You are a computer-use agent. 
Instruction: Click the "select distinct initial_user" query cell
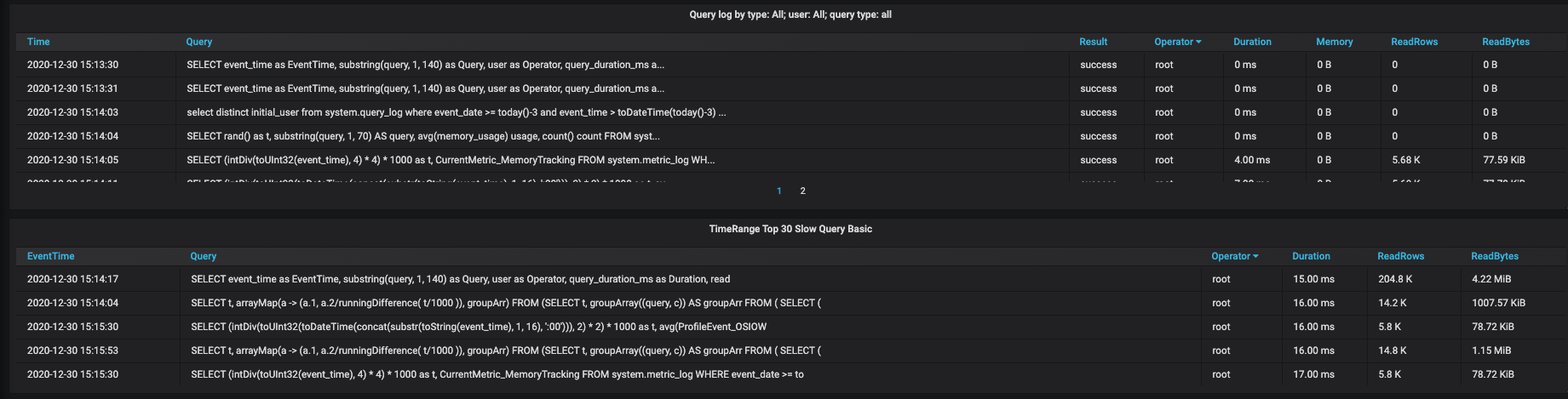(x=456, y=112)
